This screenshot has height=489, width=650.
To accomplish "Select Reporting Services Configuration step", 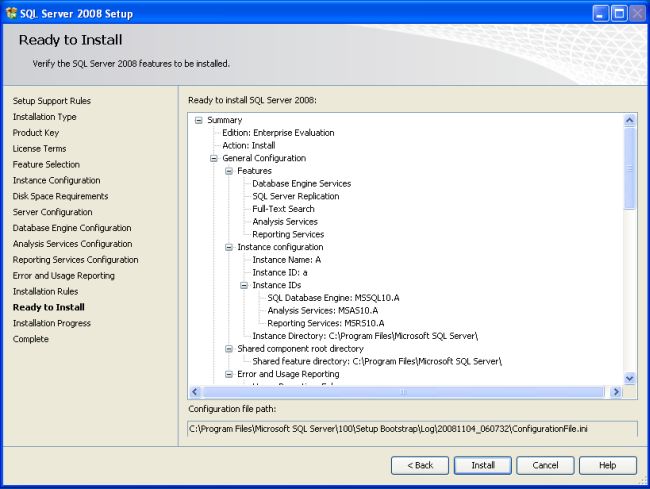I will [x=75, y=260].
